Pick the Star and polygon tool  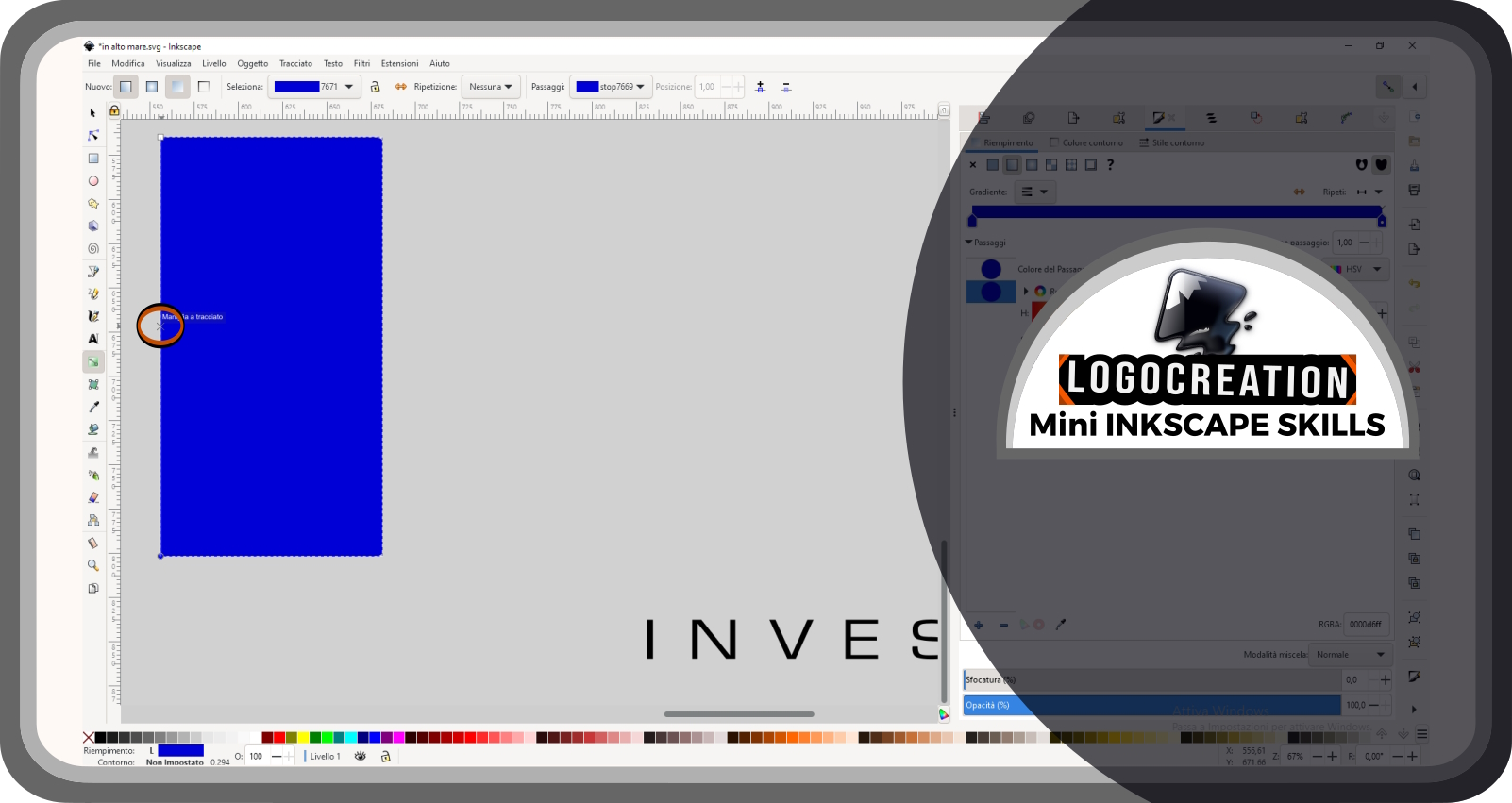pyautogui.click(x=93, y=204)
